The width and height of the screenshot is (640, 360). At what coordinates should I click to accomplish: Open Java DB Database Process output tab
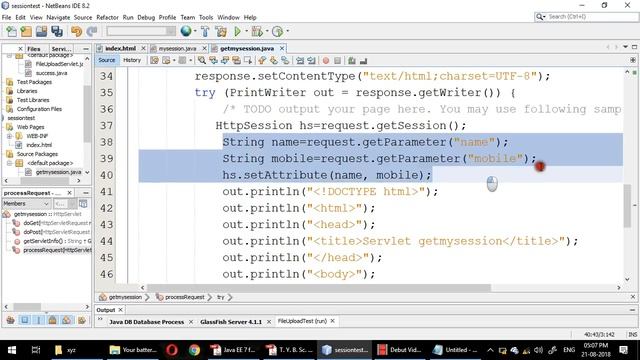tap(146, 322)
